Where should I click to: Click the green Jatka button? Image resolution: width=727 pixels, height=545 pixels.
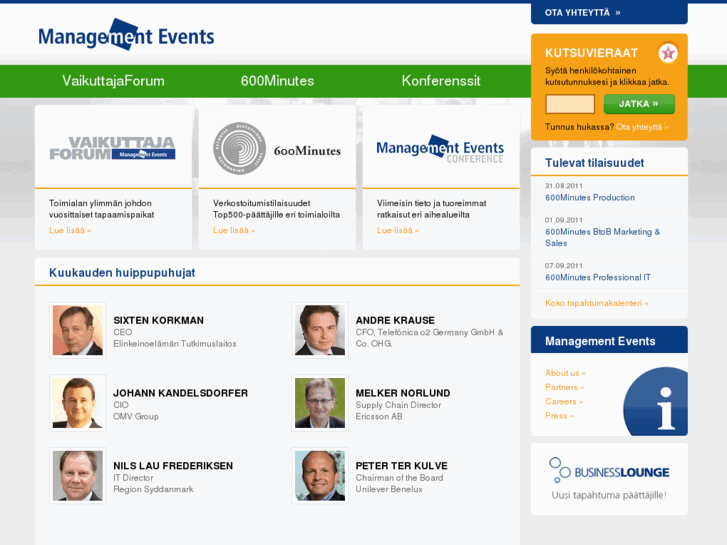(x=639, y=104)
